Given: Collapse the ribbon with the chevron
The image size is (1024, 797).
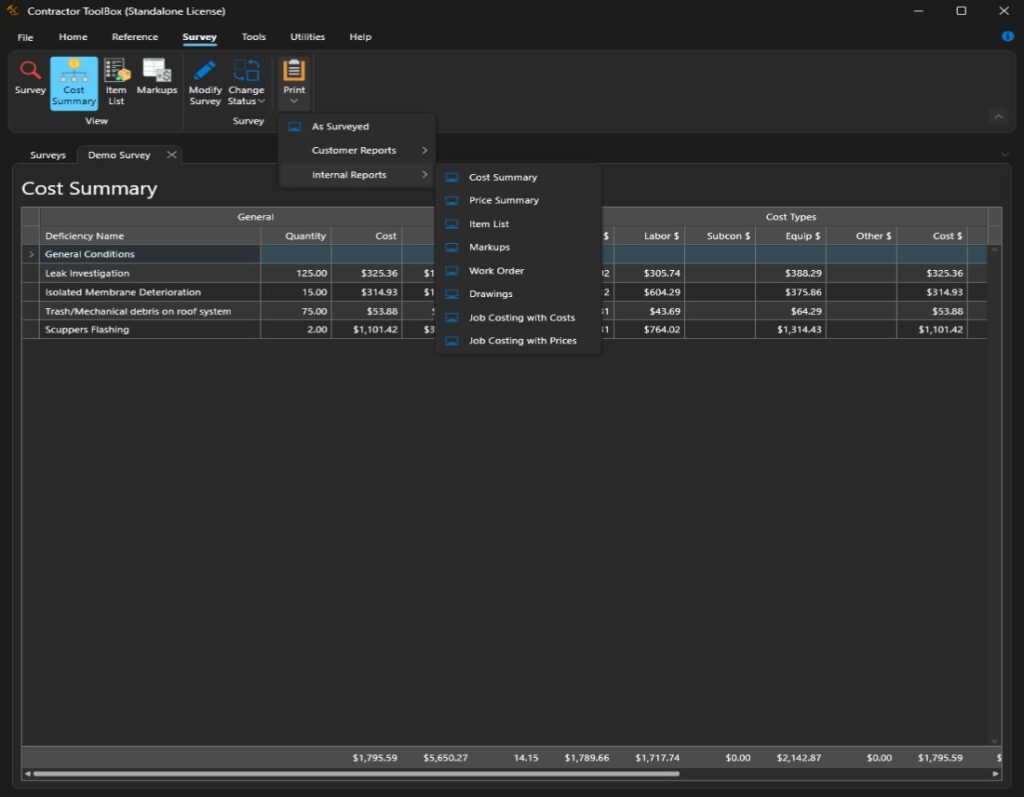Looking at the screenshot, I should click(x=998, y=117).
